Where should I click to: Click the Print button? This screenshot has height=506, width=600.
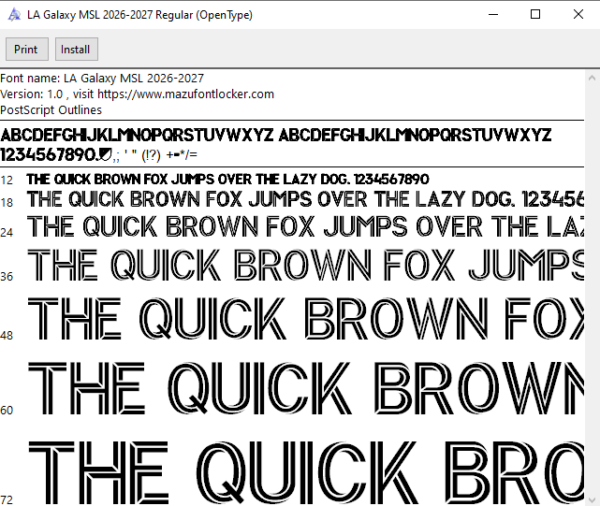pyautogui.click(x=27, y=49)
